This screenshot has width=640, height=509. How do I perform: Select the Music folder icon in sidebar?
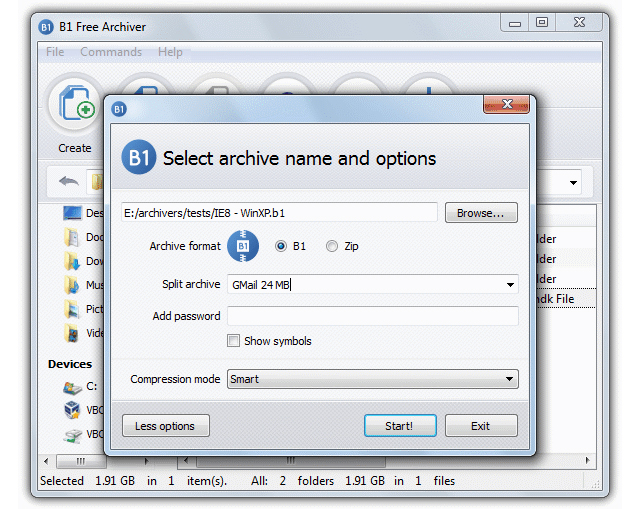[x=72, y=285]
